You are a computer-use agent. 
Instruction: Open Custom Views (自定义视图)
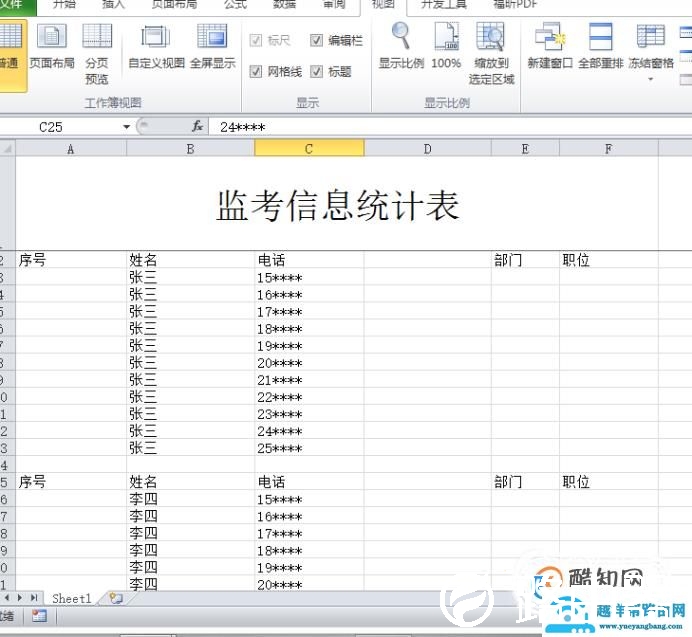[156, 46]
